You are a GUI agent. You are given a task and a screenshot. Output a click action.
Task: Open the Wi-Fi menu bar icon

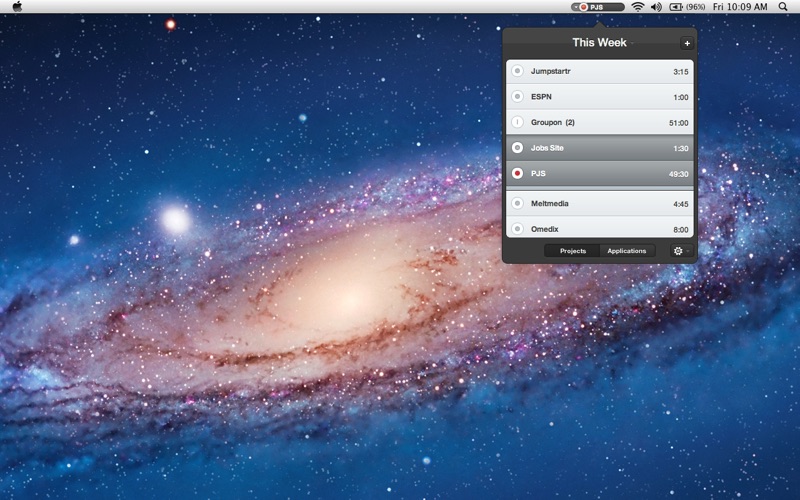coord(637,7)
